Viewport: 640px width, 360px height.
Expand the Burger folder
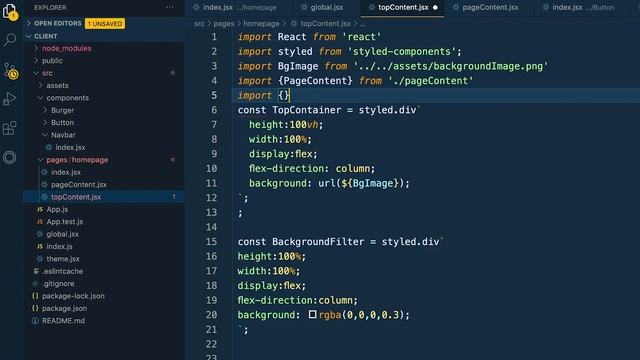(45, 110)
